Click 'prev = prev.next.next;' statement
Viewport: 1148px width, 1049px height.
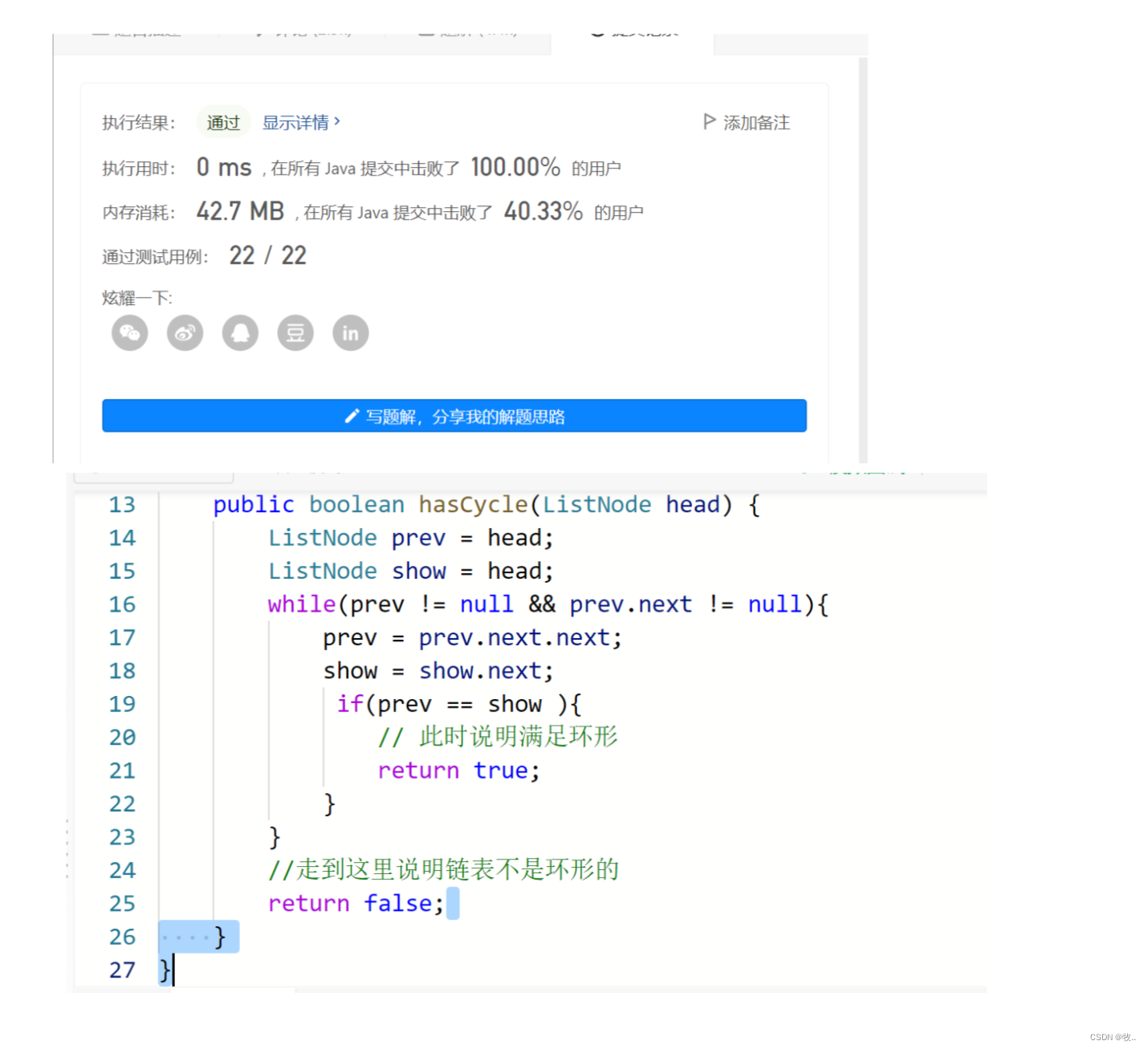click(472, 638)
